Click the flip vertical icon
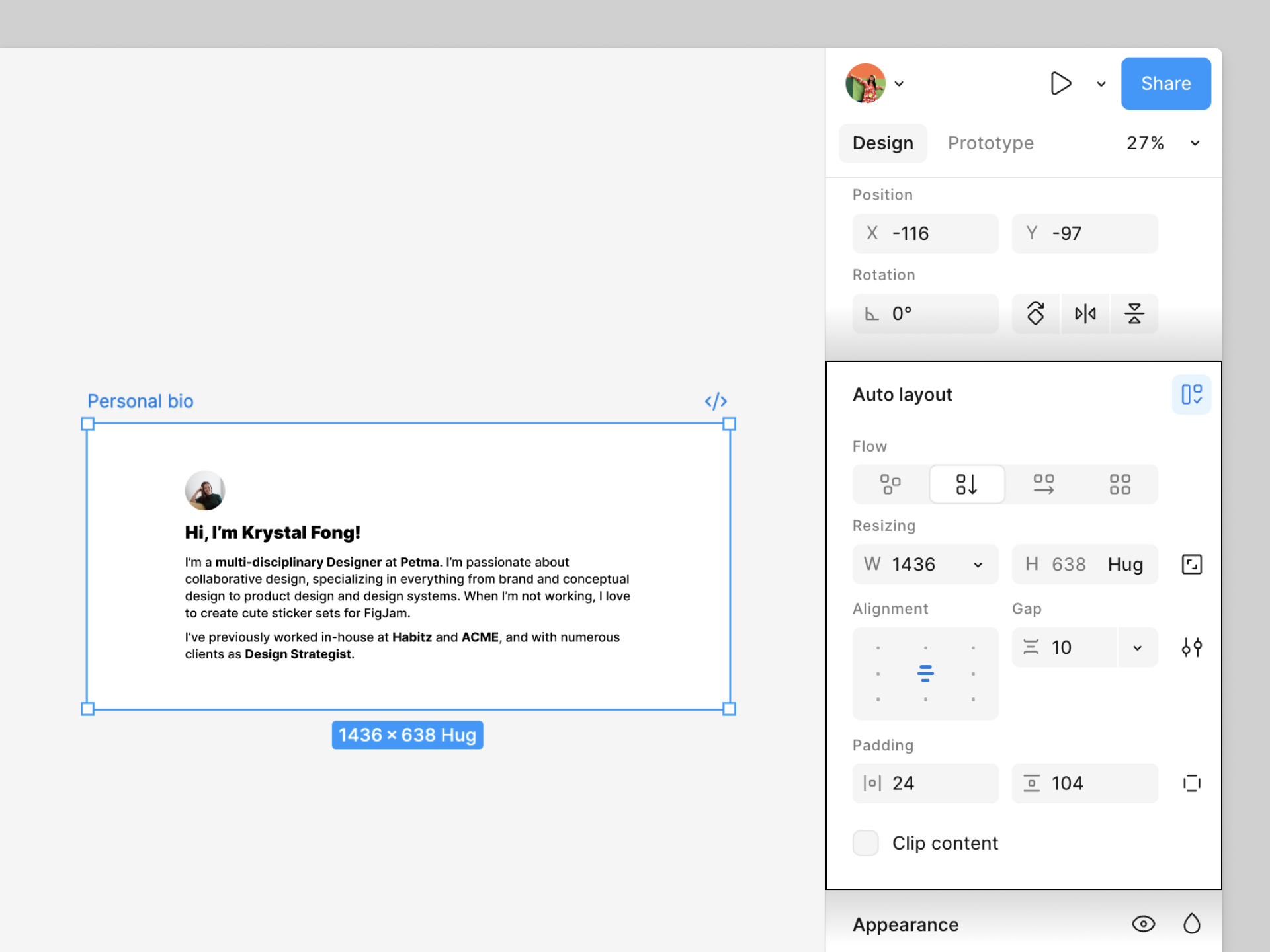The image size is (1270, 952). click(x=1134, y=313)
